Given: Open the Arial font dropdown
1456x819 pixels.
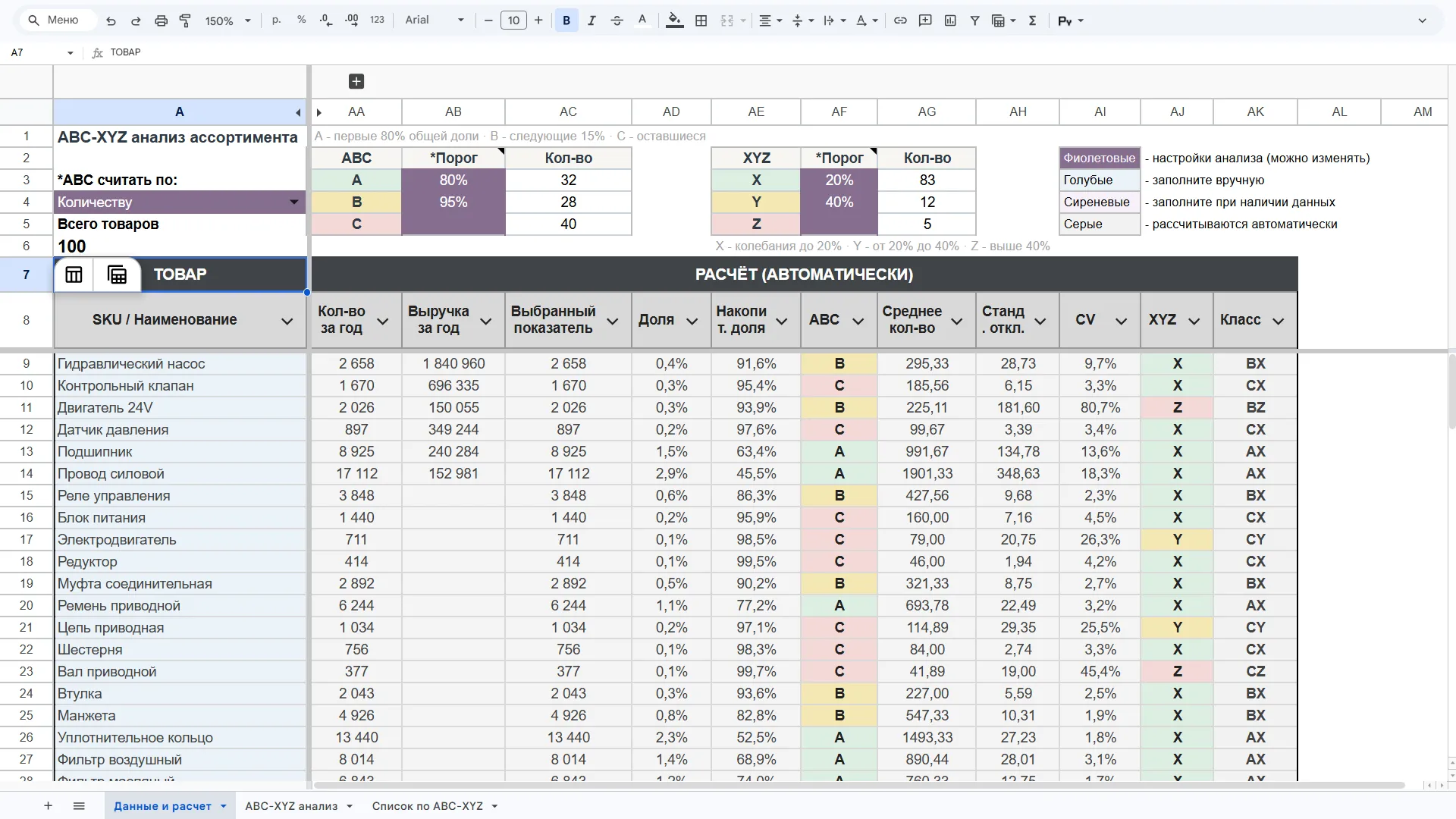Looking at the screenshot, I should [435, 20].
